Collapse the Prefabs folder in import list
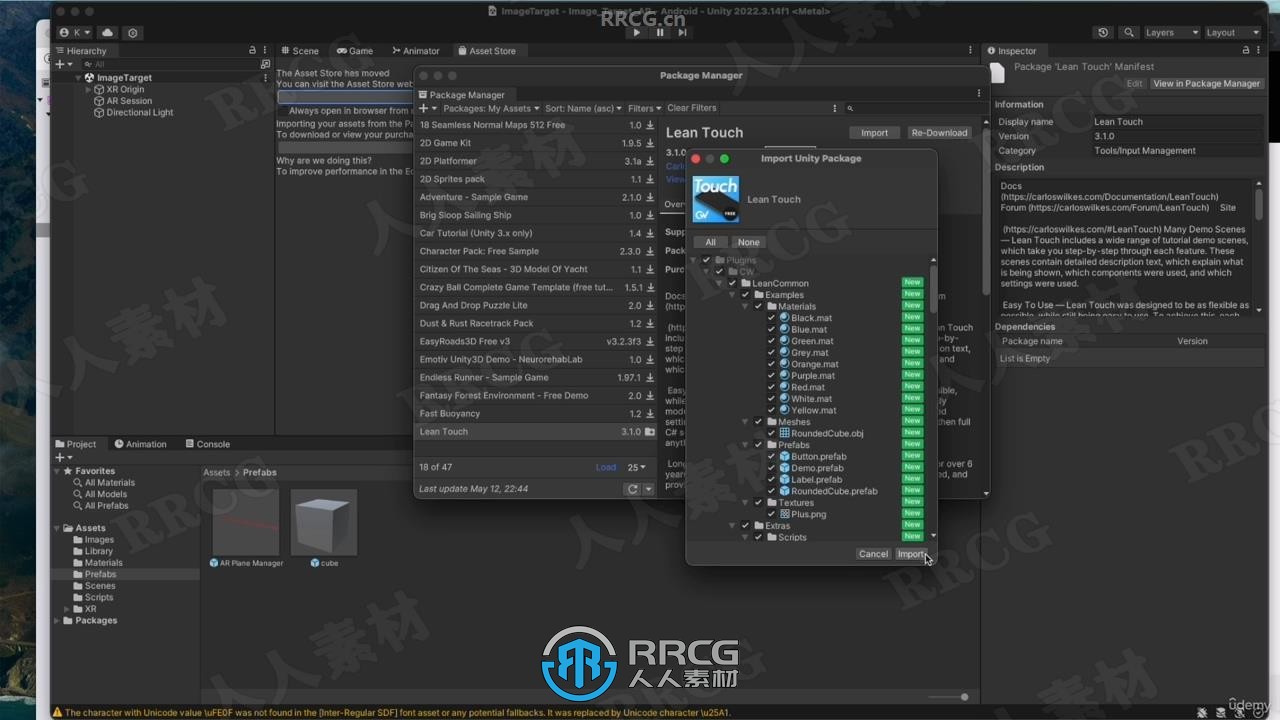Viewport: 1280px width, 720px height. [745, 445]
